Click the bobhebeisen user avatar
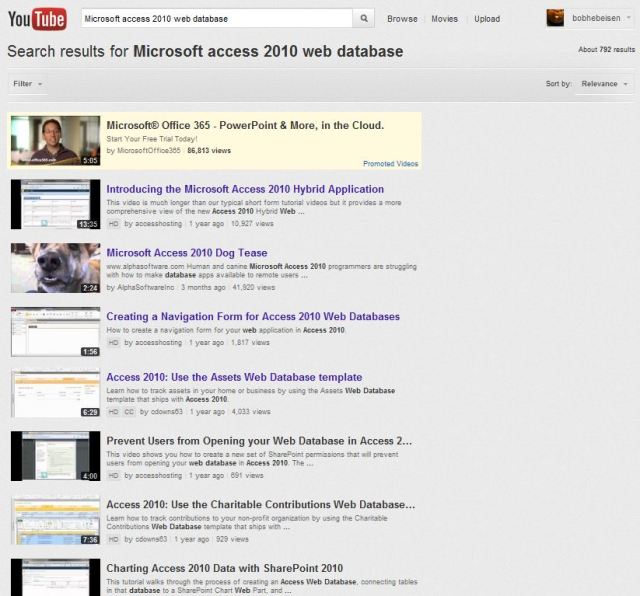This screenshot has width=640, height=596. [555, 18]
